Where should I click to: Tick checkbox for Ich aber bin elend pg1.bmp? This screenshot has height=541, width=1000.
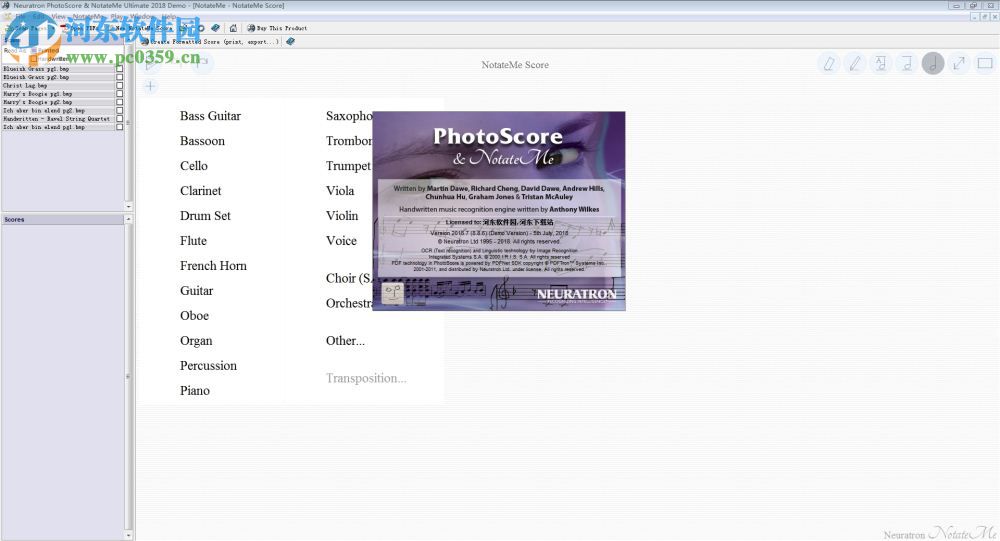pos(119,127)
